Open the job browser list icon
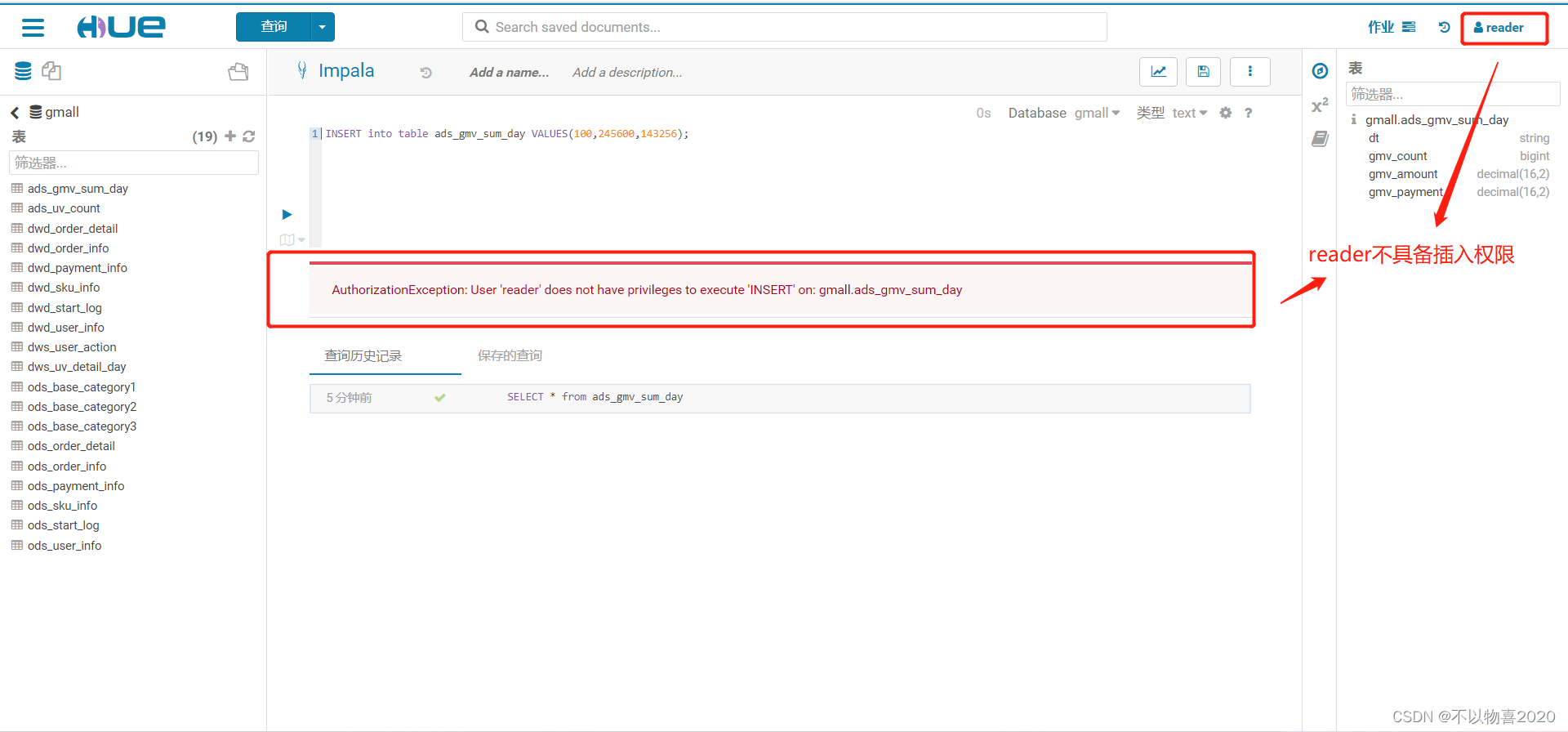Viewport: 1568px width, 732px height. click(x=1409, y=27)
